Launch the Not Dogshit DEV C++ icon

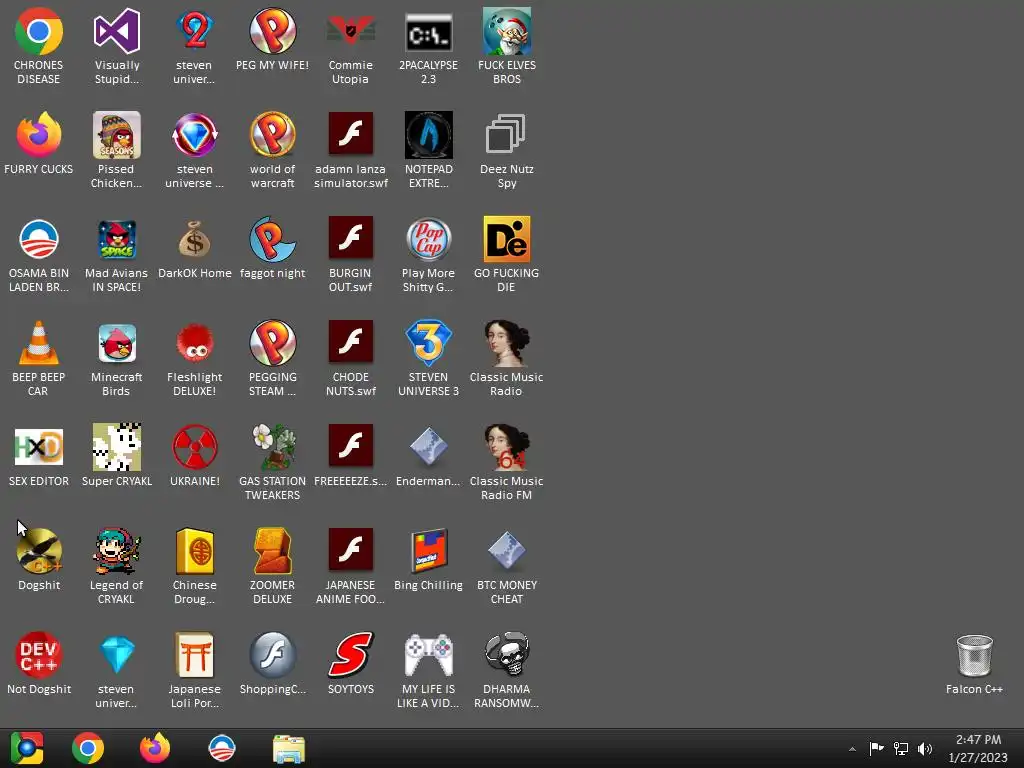(x=39, y=663)
